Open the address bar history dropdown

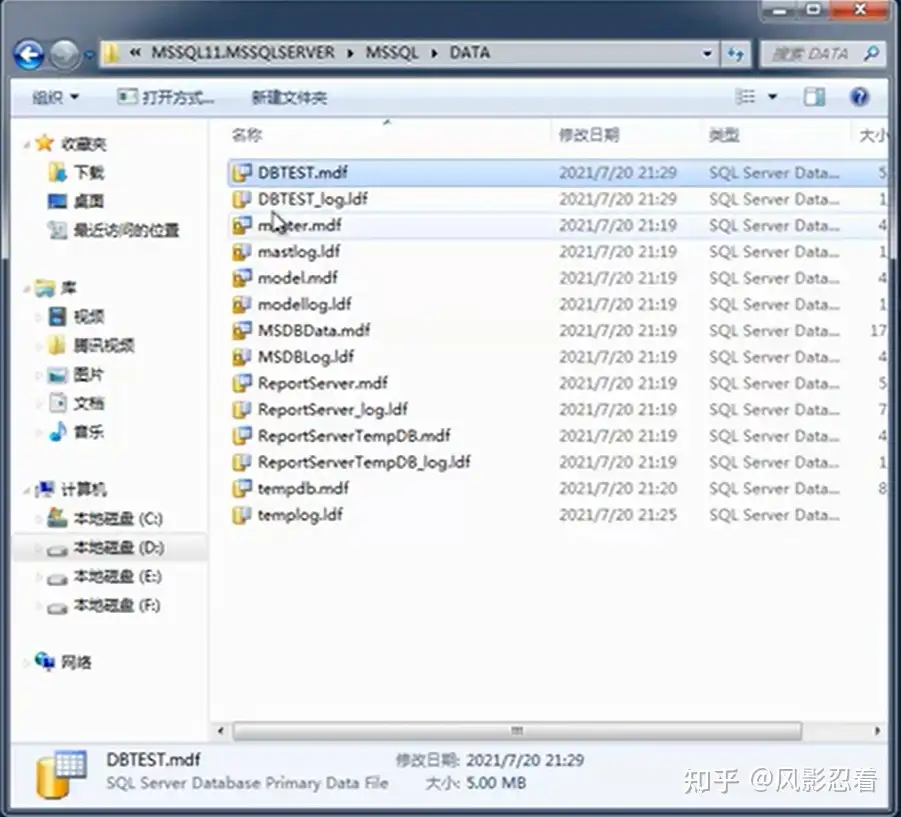pos(707,53)
